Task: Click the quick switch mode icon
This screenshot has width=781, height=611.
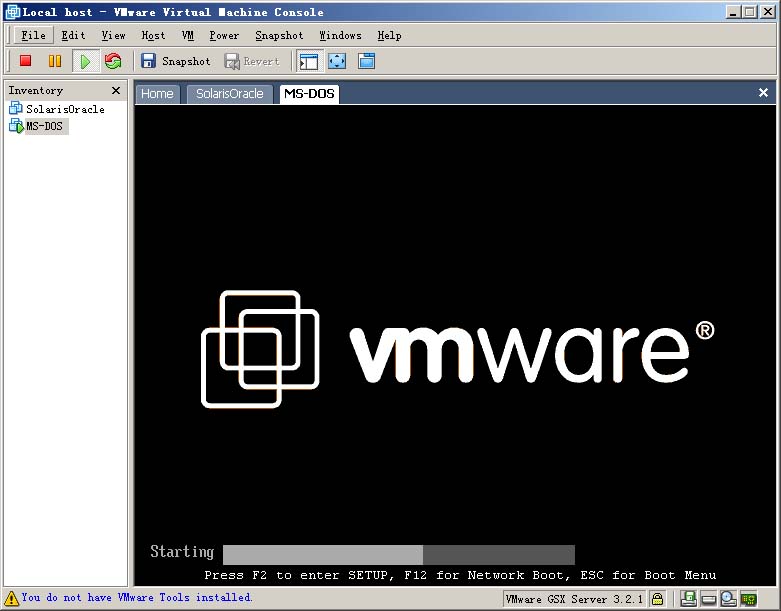Action: [x=367, y=61]
